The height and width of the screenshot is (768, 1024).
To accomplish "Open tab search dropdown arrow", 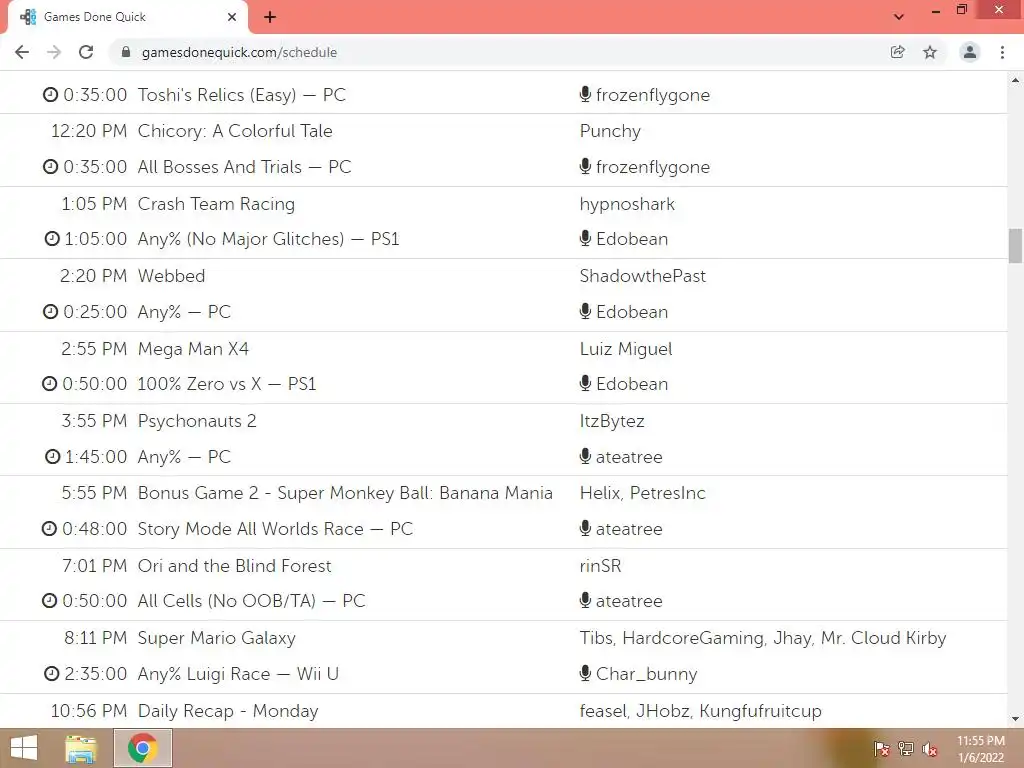I will click(x=899, y=17).
